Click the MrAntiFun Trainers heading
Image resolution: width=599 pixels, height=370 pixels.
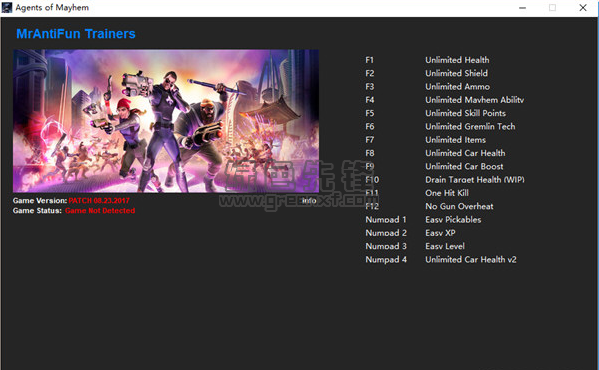click(76, 34)
